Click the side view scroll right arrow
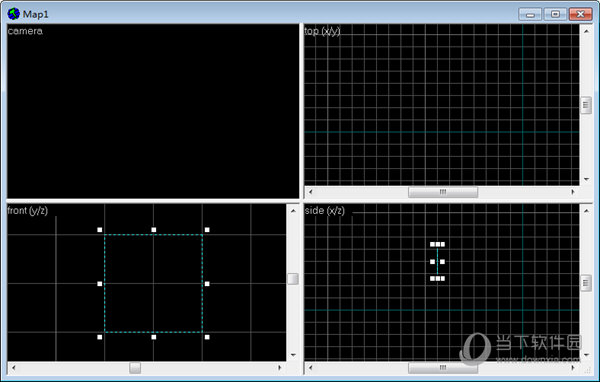 pos(573,368)
